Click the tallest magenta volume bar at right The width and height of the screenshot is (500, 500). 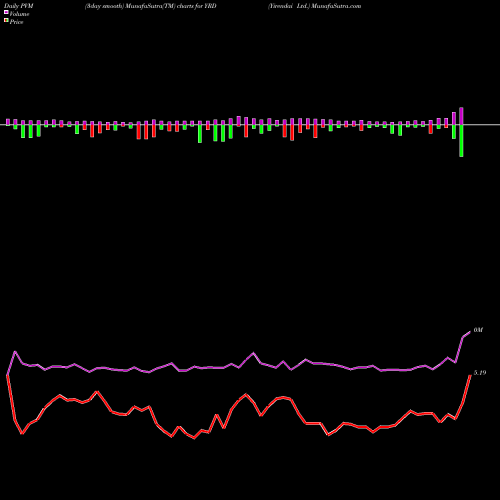[x=461, y=116]
